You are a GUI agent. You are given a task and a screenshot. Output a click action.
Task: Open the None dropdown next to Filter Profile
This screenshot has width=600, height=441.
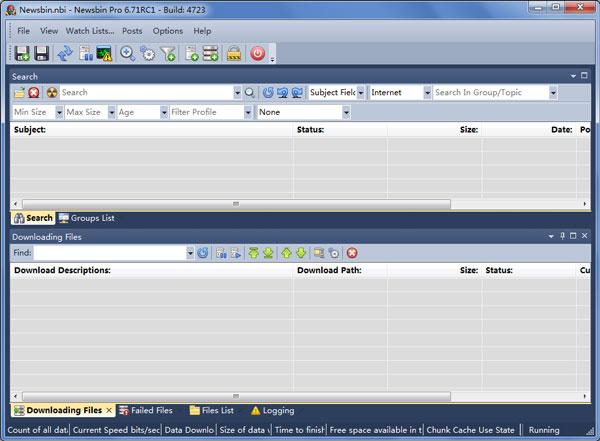point(346,112)
